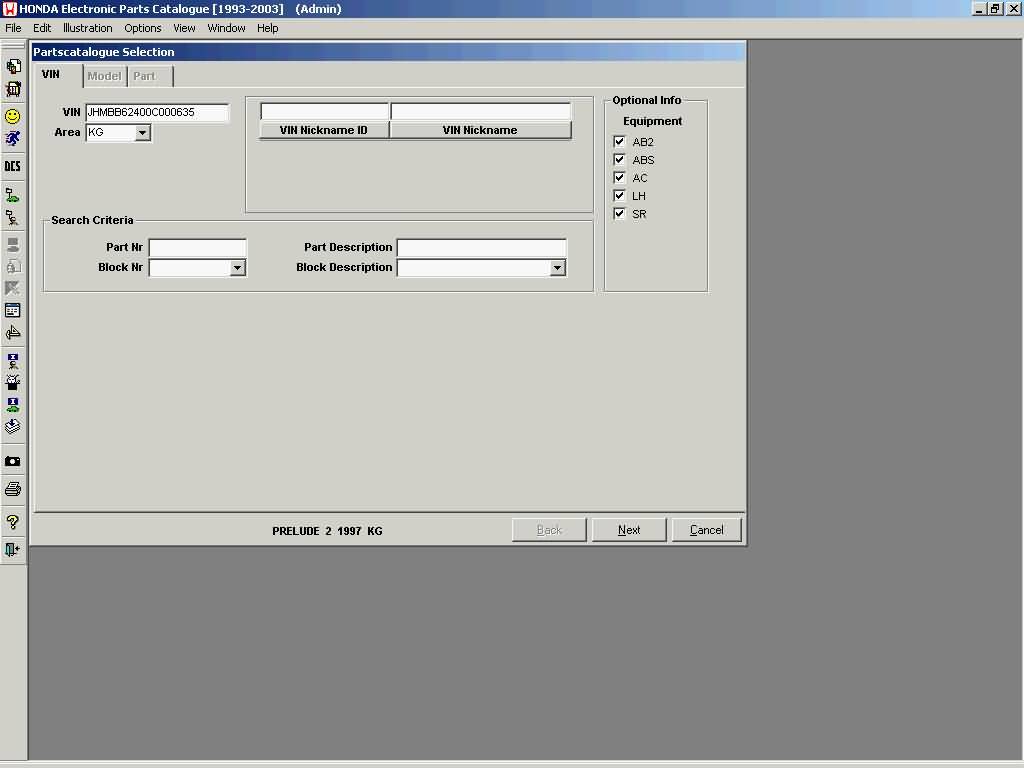Click the green car info icon
The image size is (1024, 768).
point(13,405)
